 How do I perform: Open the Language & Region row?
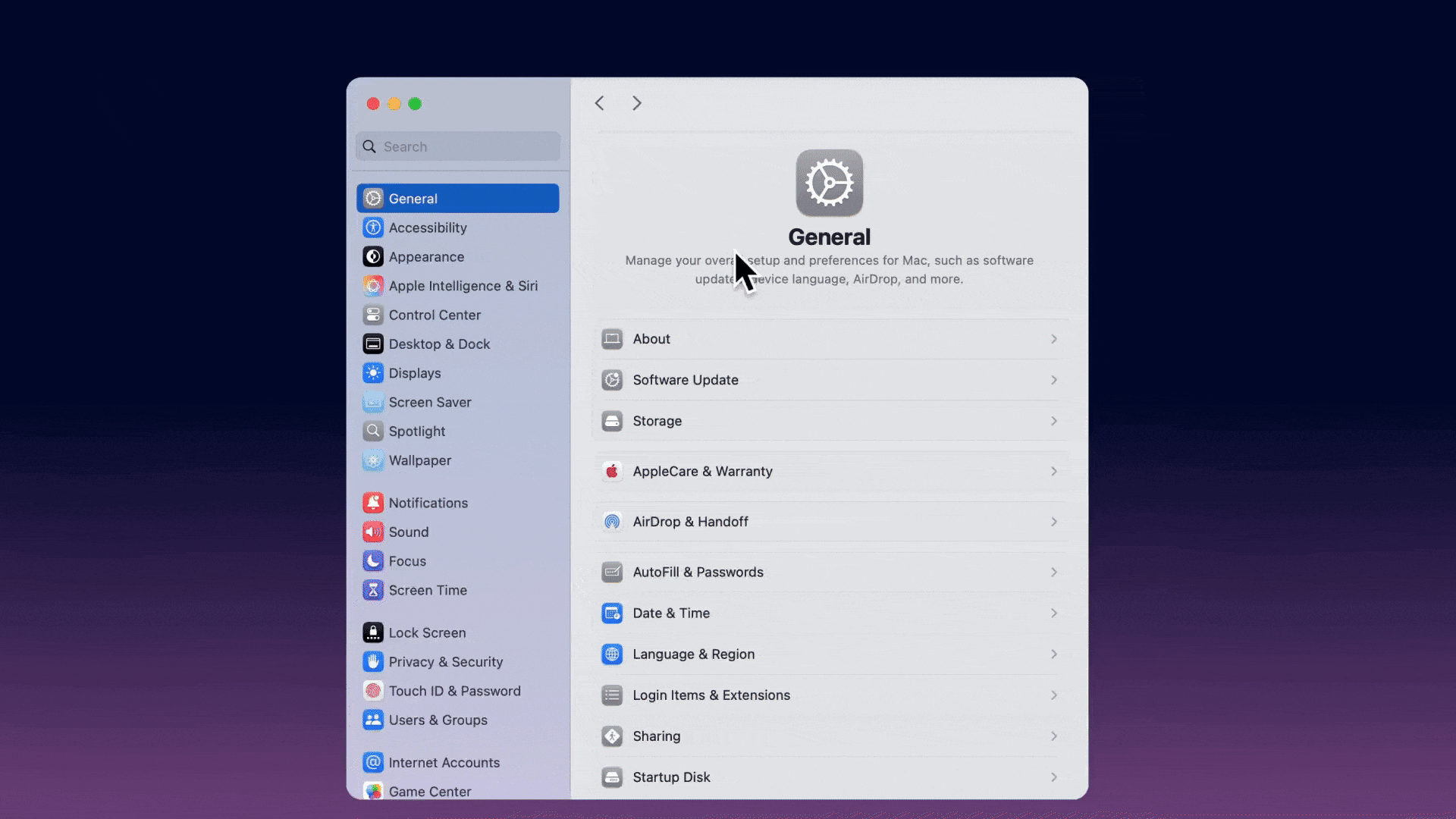point(830,654)
